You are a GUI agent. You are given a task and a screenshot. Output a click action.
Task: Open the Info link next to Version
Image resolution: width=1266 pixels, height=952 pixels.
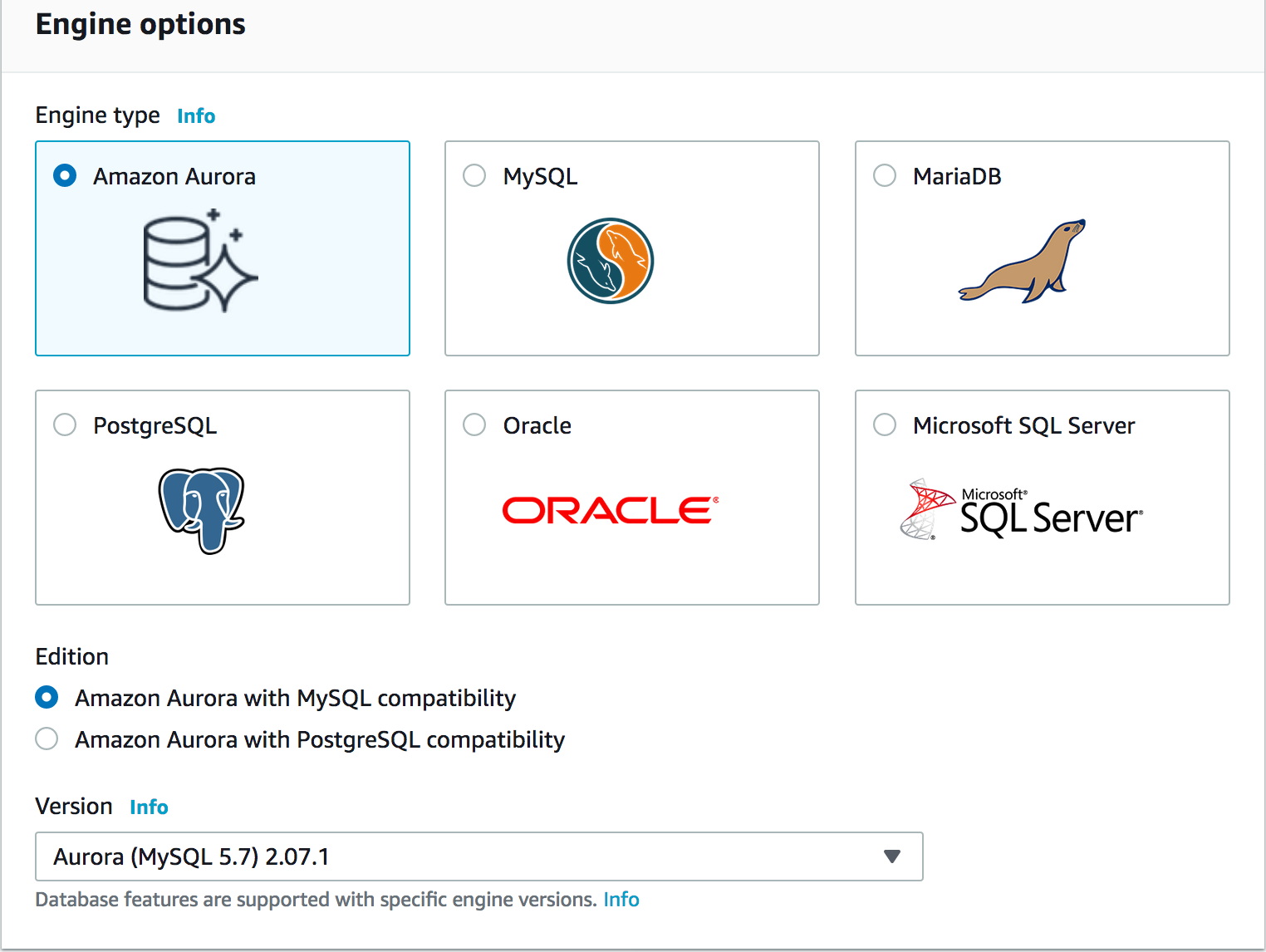pyautogui.click(x=149, y=807)
